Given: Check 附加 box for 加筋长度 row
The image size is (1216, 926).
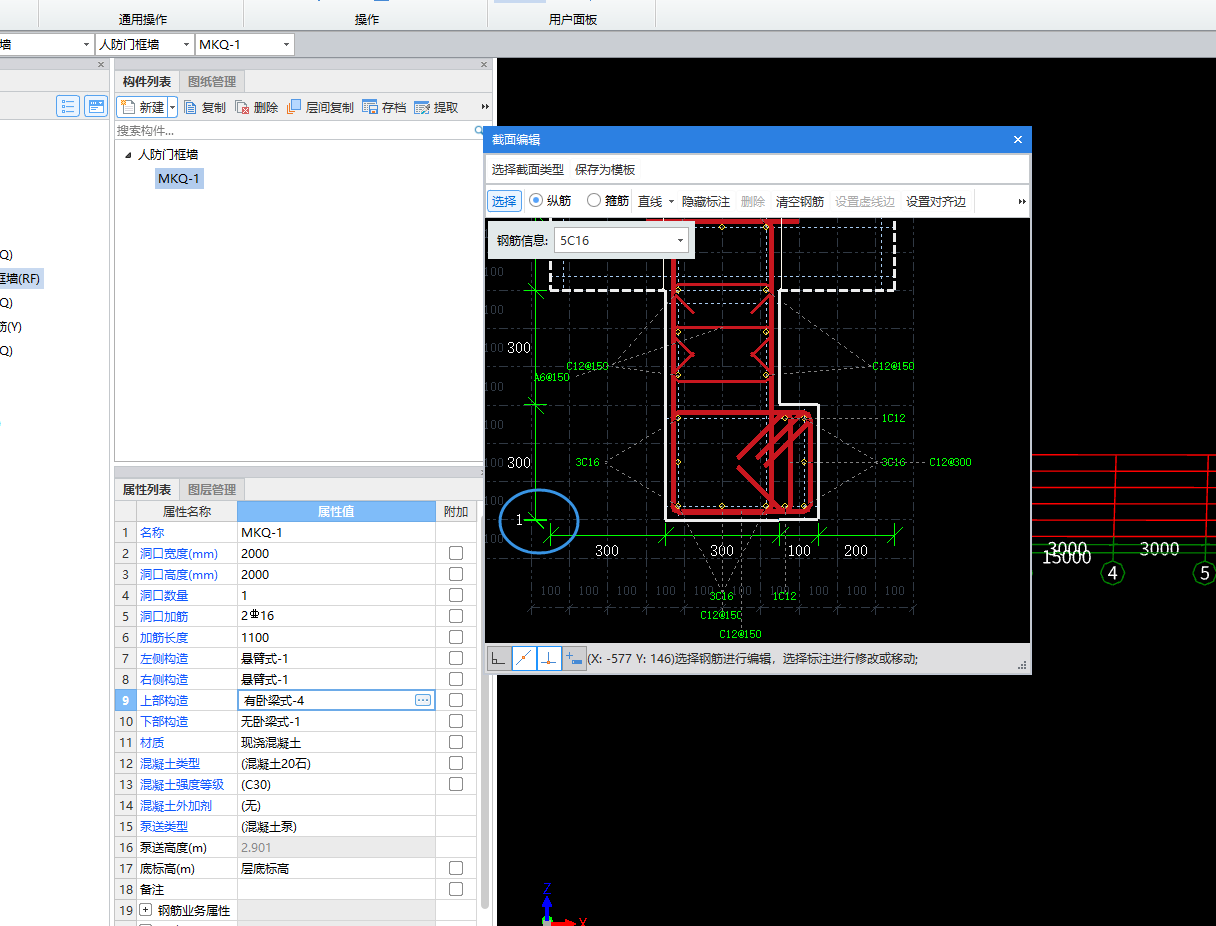Looking at the screenshot, I should tap(456, 637).
